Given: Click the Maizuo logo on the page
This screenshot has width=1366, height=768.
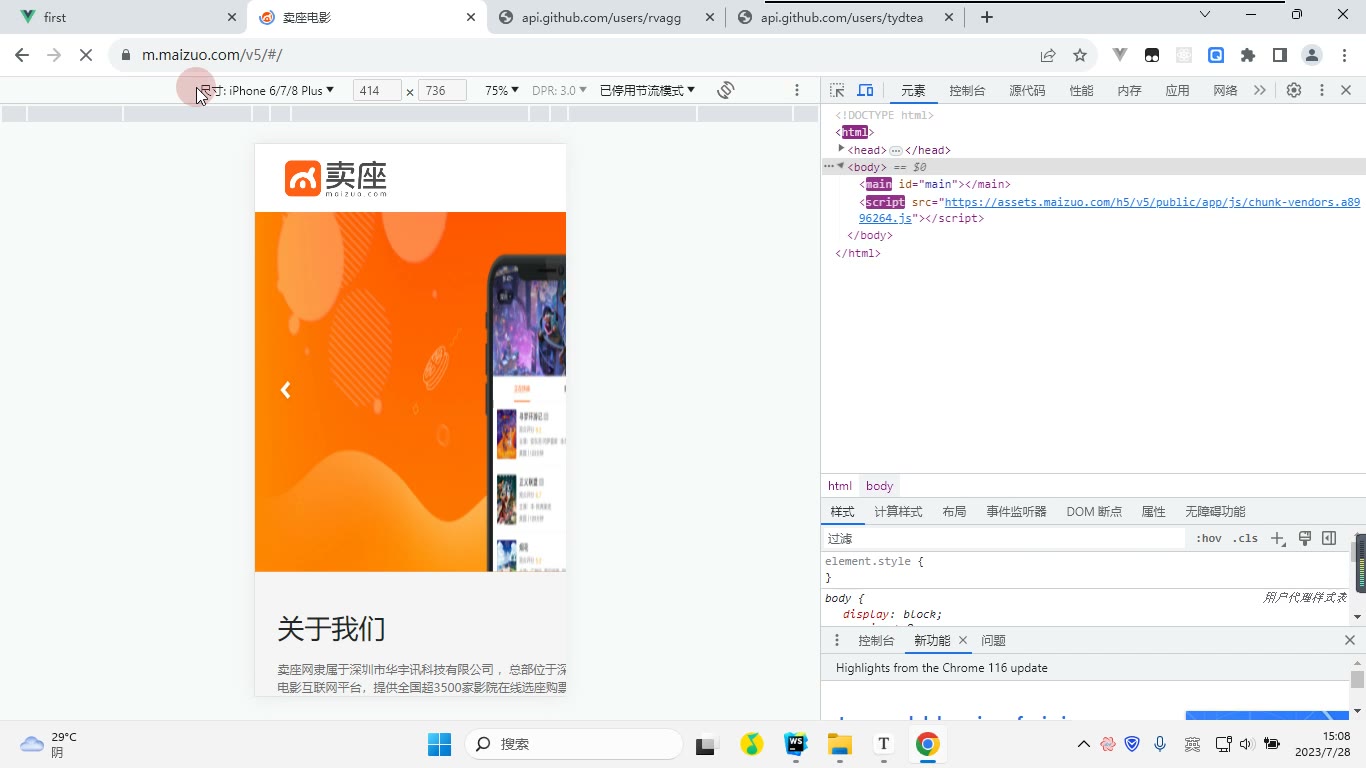Looking at the screenshot, I should click(336, 178).
